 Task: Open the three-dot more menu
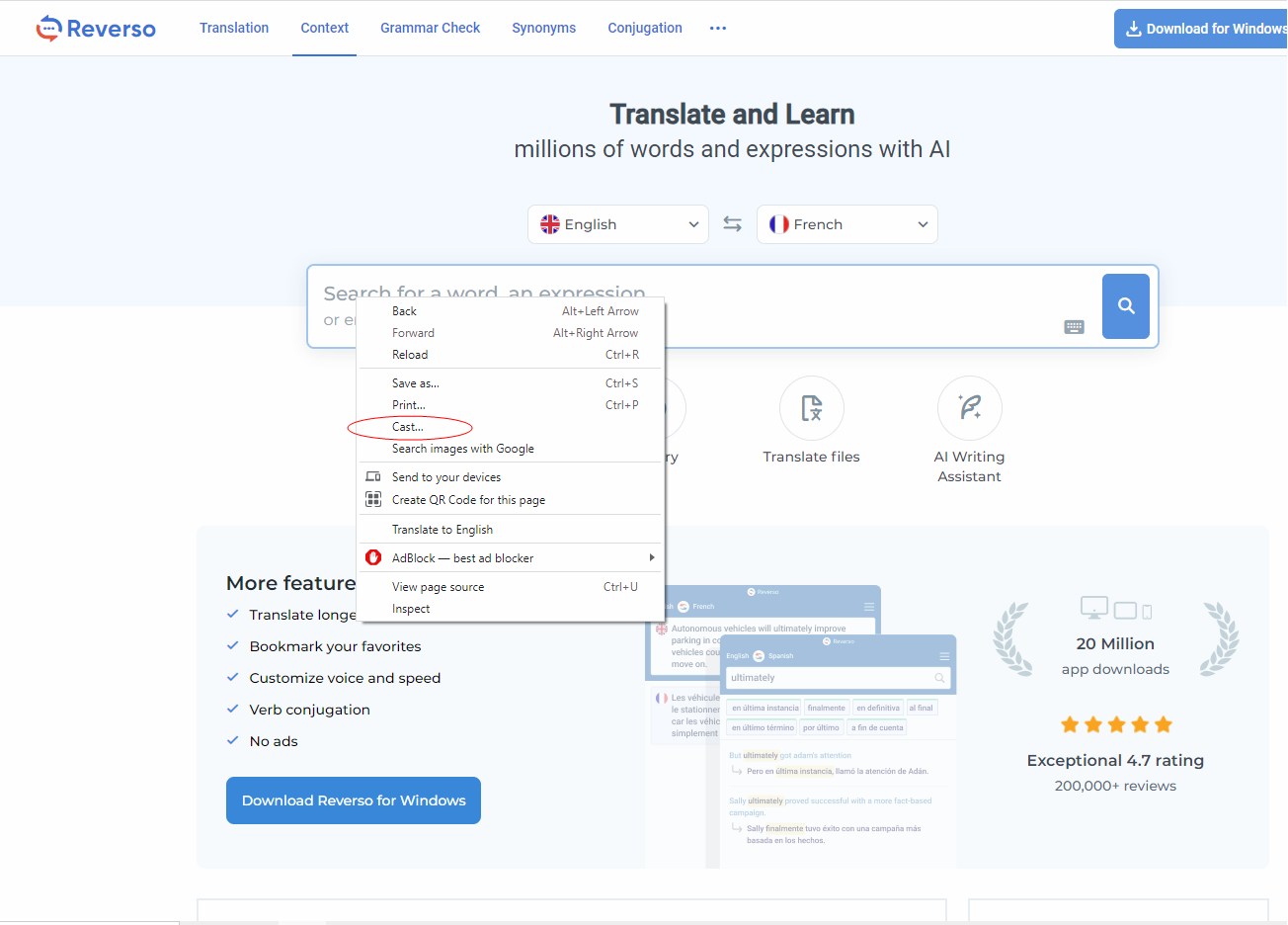coord(718,28)
